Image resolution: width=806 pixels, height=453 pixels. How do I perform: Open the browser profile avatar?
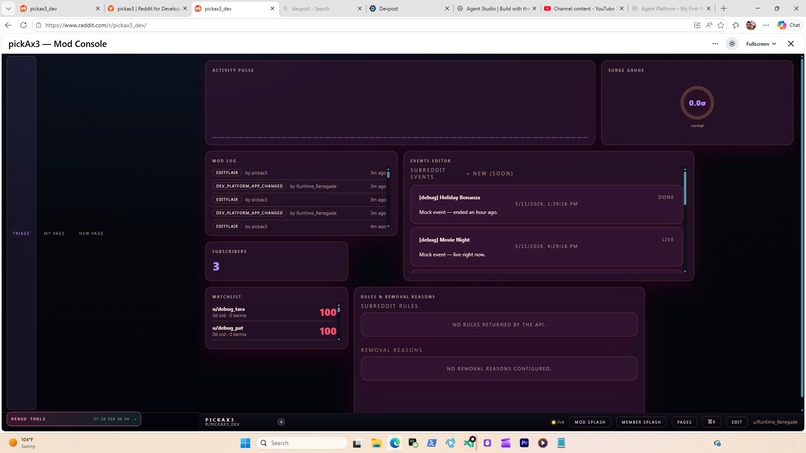coord(750,25)
